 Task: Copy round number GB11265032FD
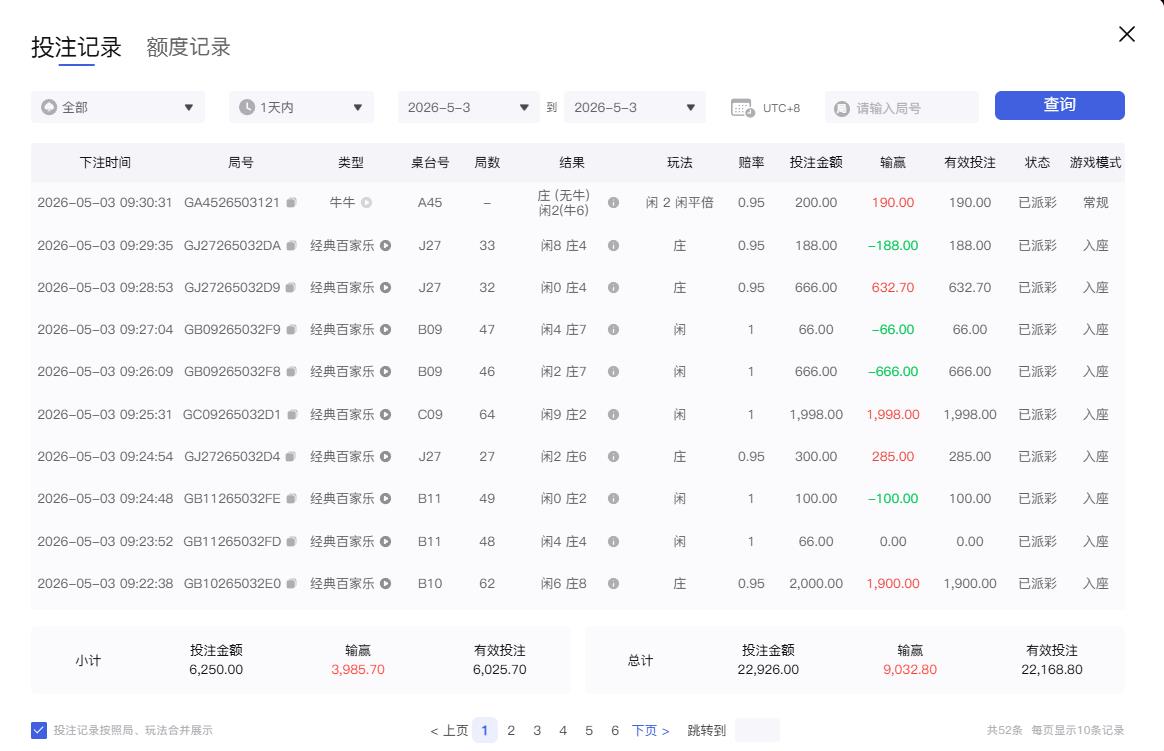coord(292,542)
